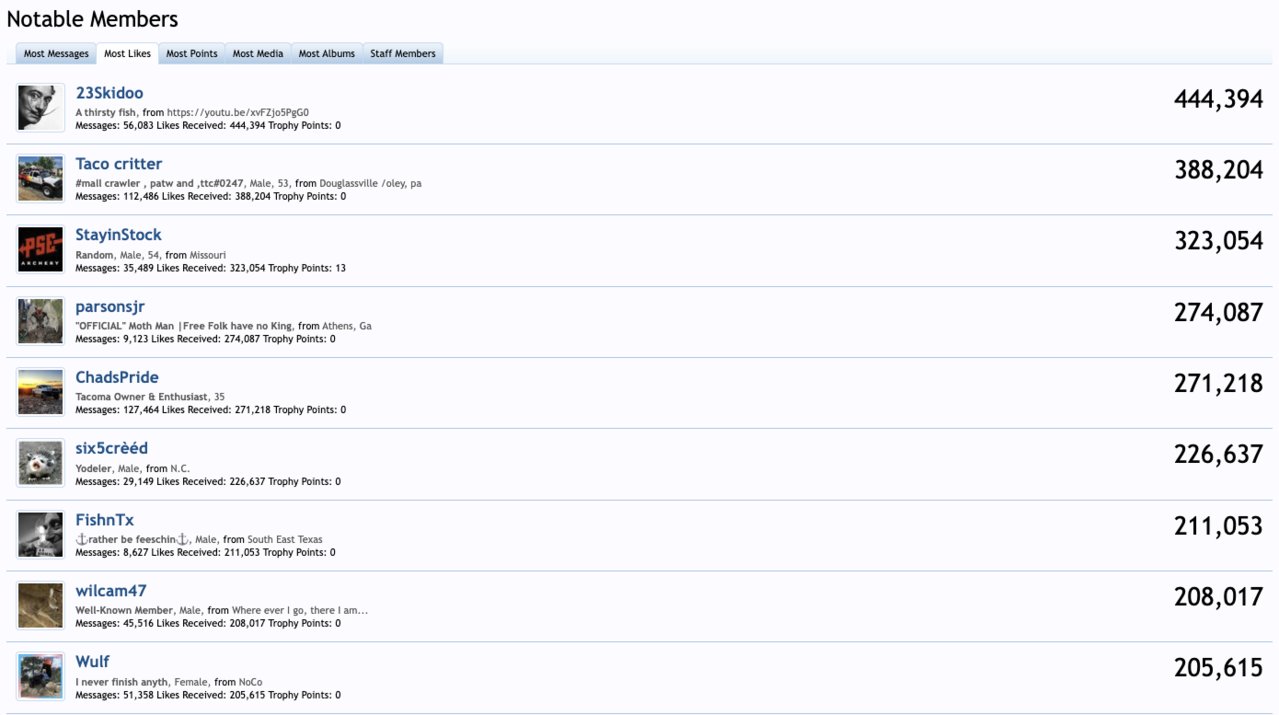Visit the Wulf profile name link

tap(92, 663)
